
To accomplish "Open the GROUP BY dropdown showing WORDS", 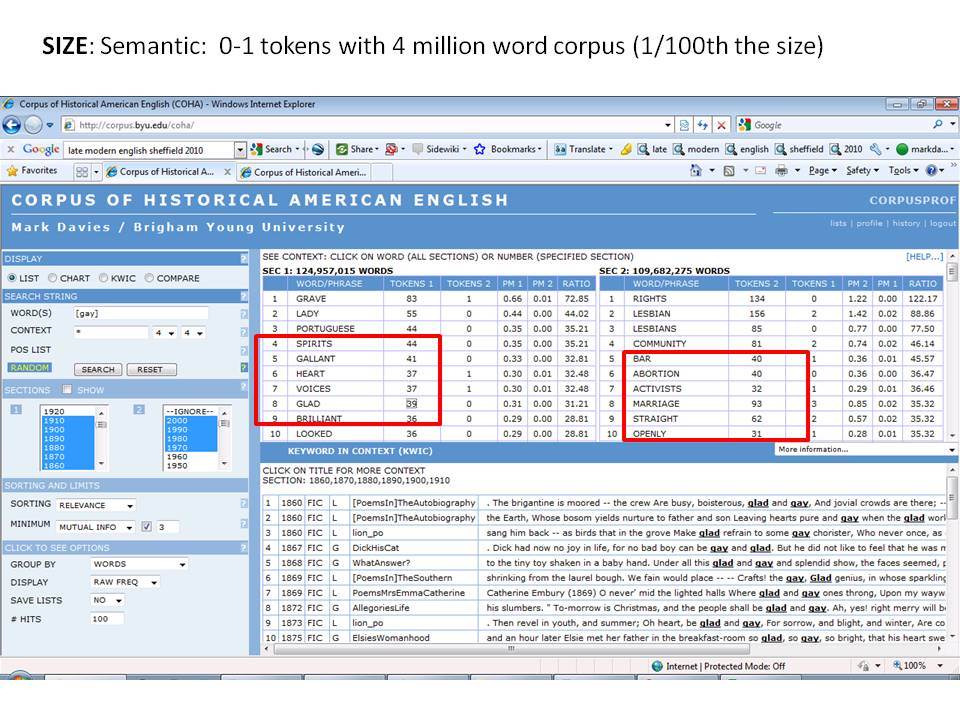I will [139, 564].
